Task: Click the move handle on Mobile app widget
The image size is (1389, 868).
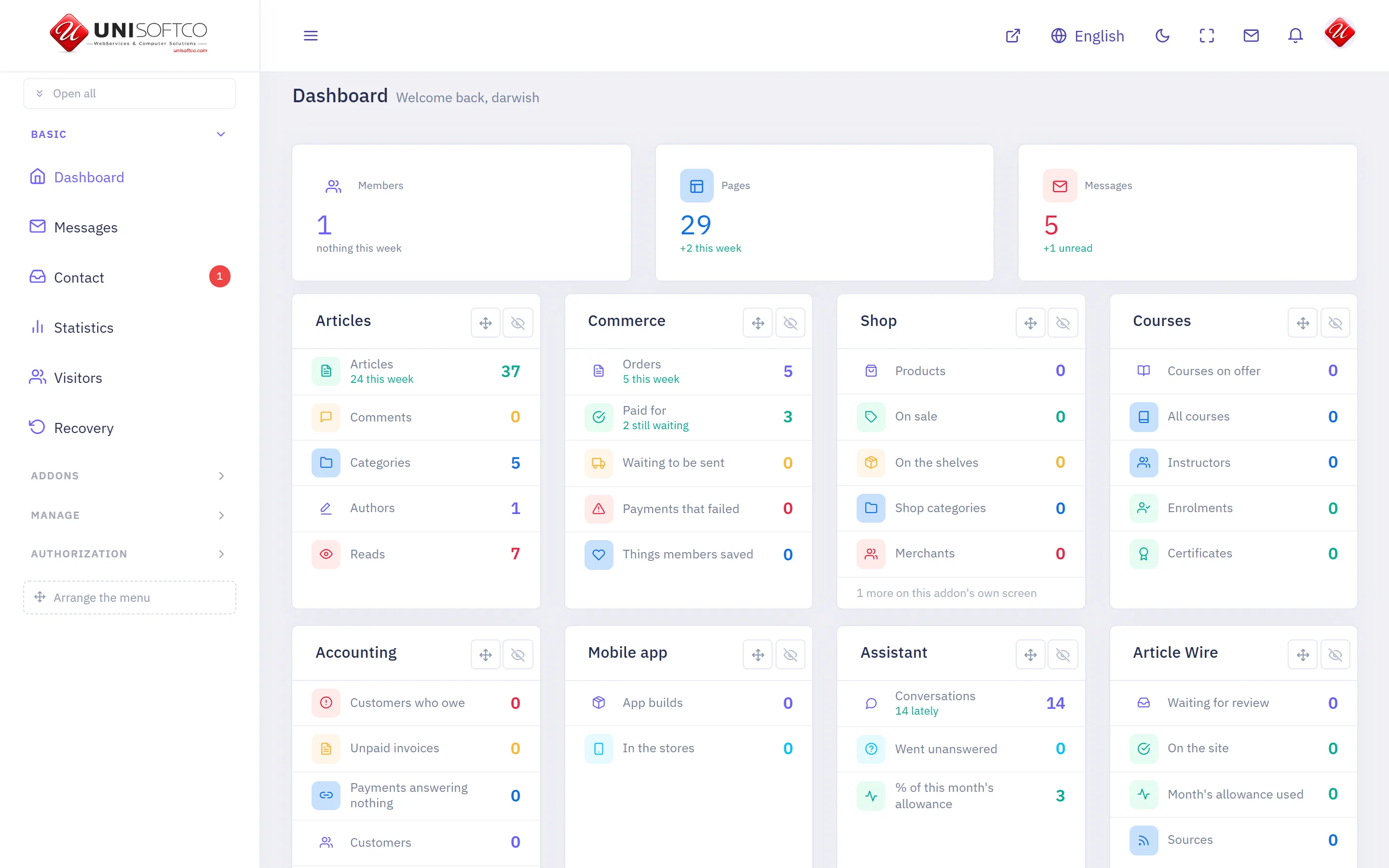Action: click(758, 654)
